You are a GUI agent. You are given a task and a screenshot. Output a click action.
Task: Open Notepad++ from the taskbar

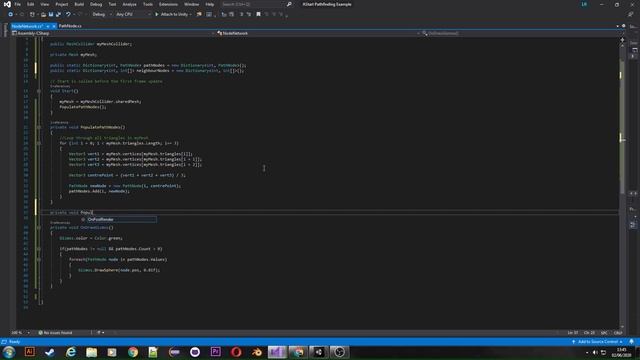pyautogui.click(x=153, y=352)
